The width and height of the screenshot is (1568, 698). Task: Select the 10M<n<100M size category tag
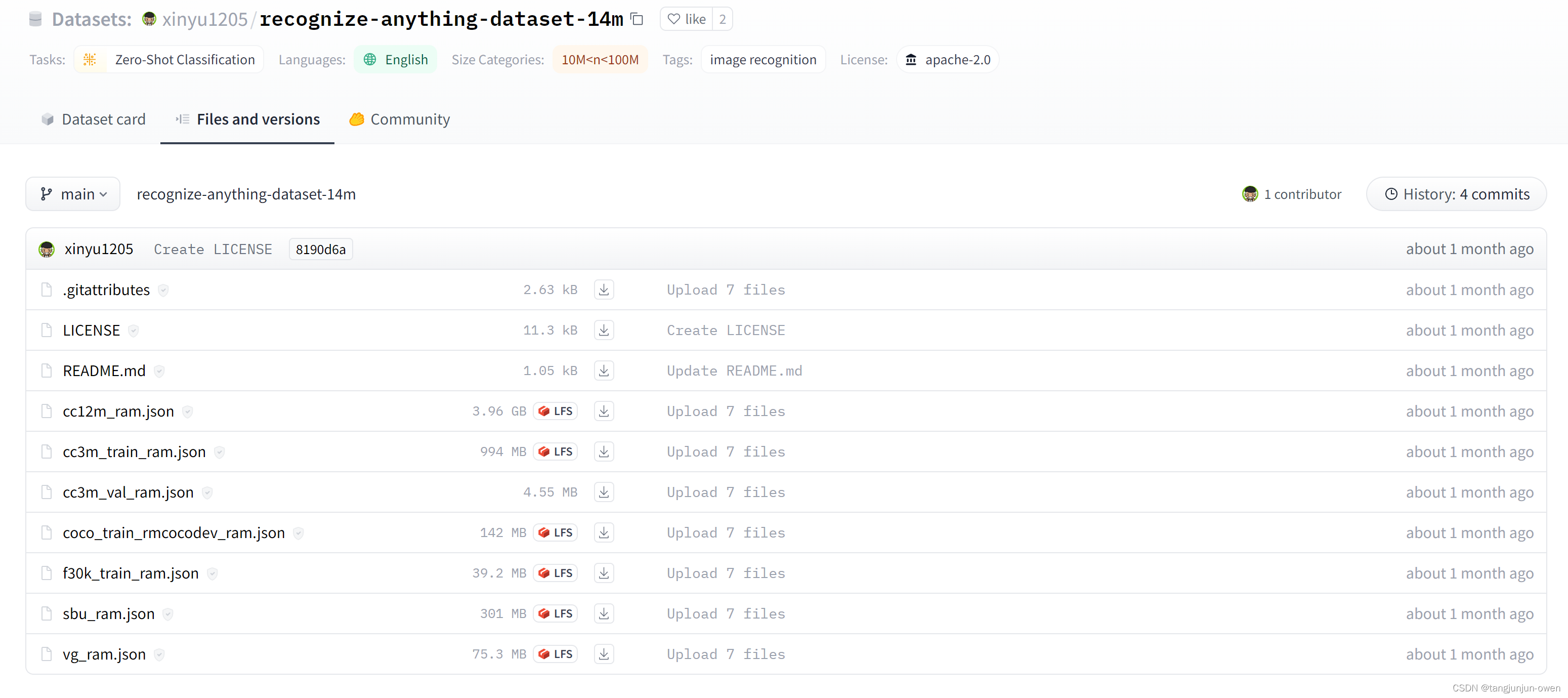(600, 60)
